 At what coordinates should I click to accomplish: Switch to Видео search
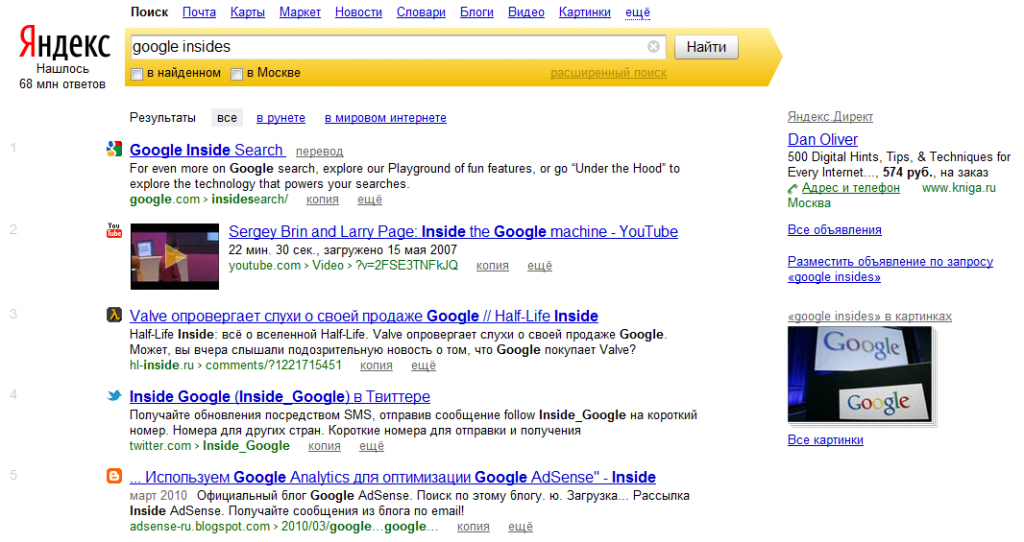click(526, 12)
